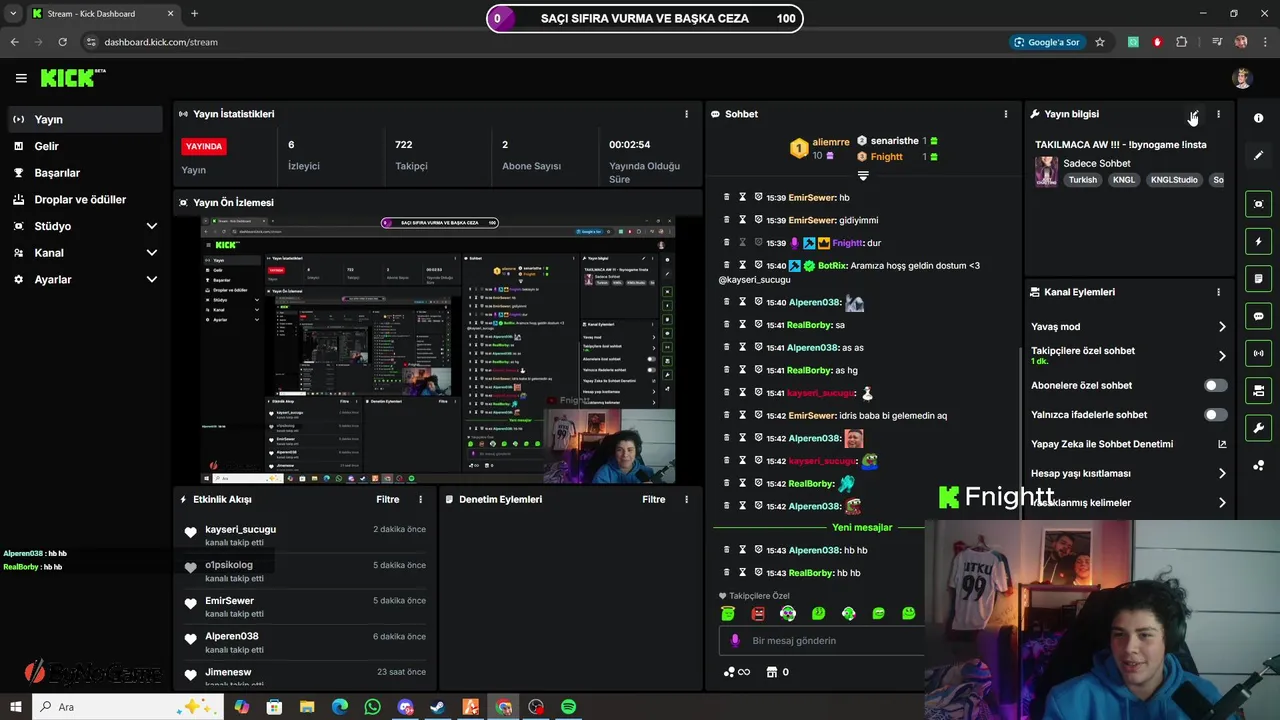
Task: Open Gelir in the left navigation
Action: click(x=85, y=146)
